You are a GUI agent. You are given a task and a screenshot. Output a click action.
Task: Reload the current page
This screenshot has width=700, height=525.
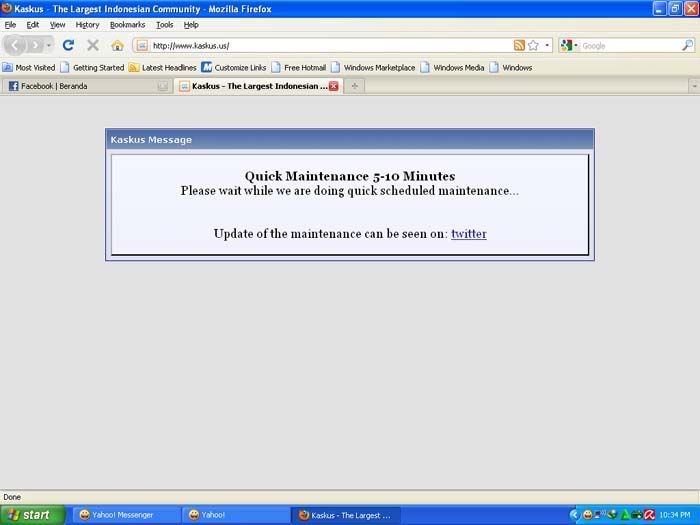point(68,45)
